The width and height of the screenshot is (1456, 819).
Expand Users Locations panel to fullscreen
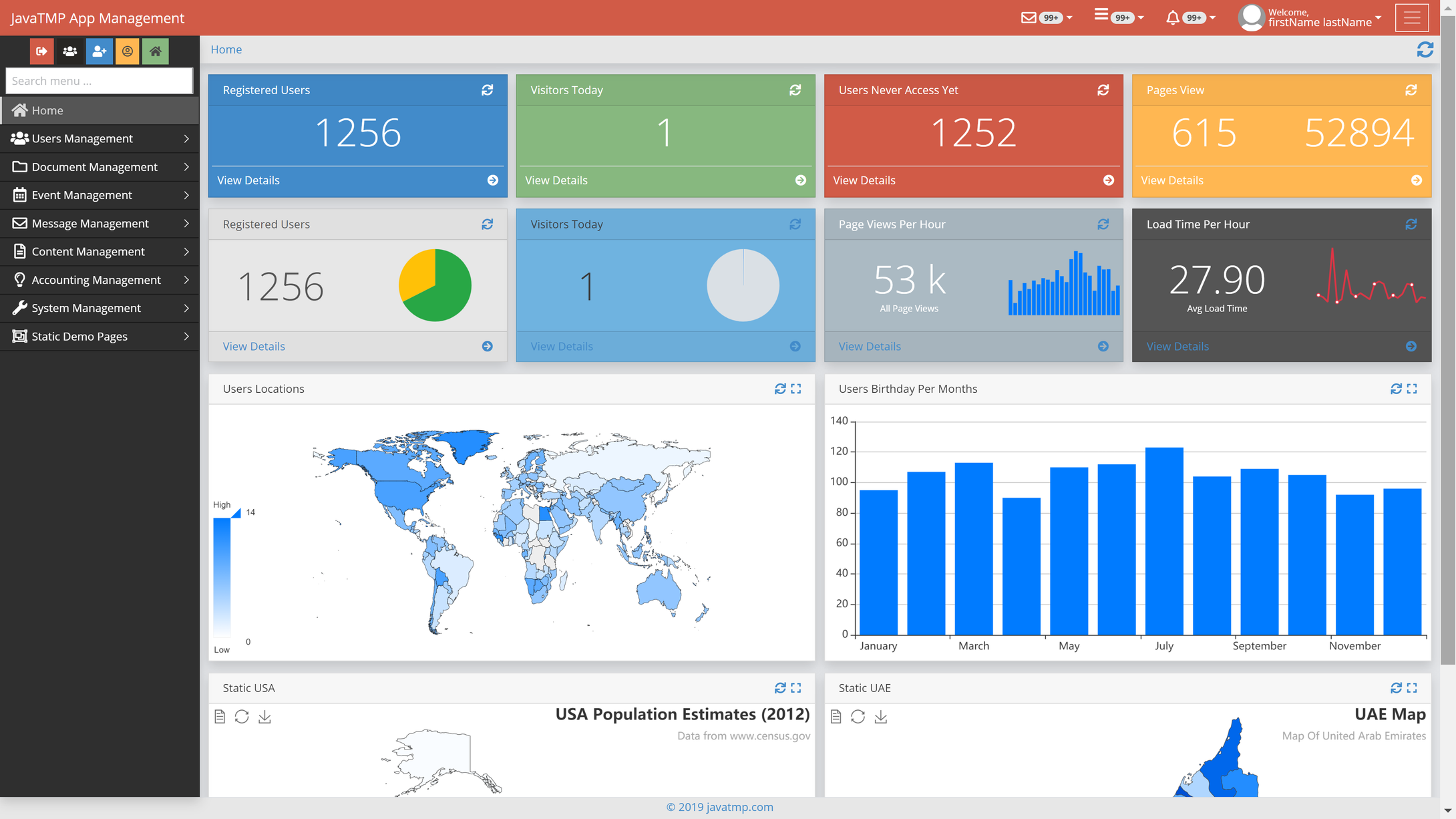tap(796, 389)
